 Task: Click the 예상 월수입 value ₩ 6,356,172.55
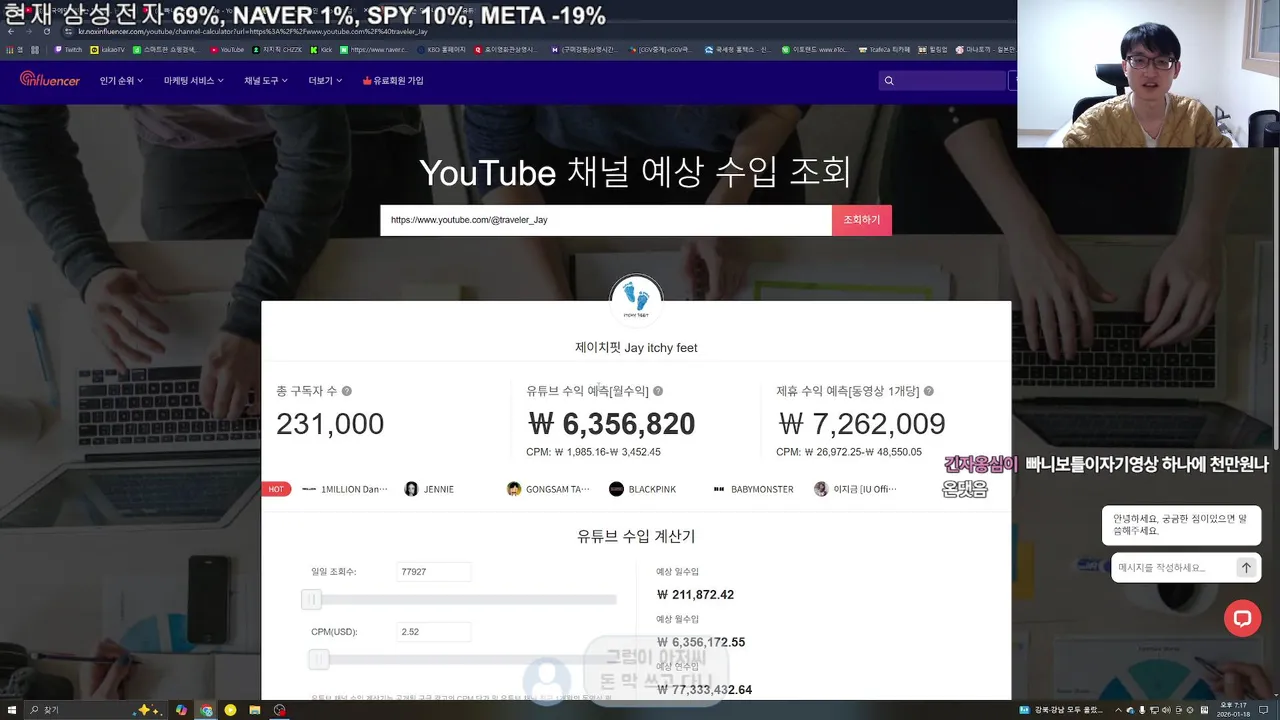(x=701, y=642)
